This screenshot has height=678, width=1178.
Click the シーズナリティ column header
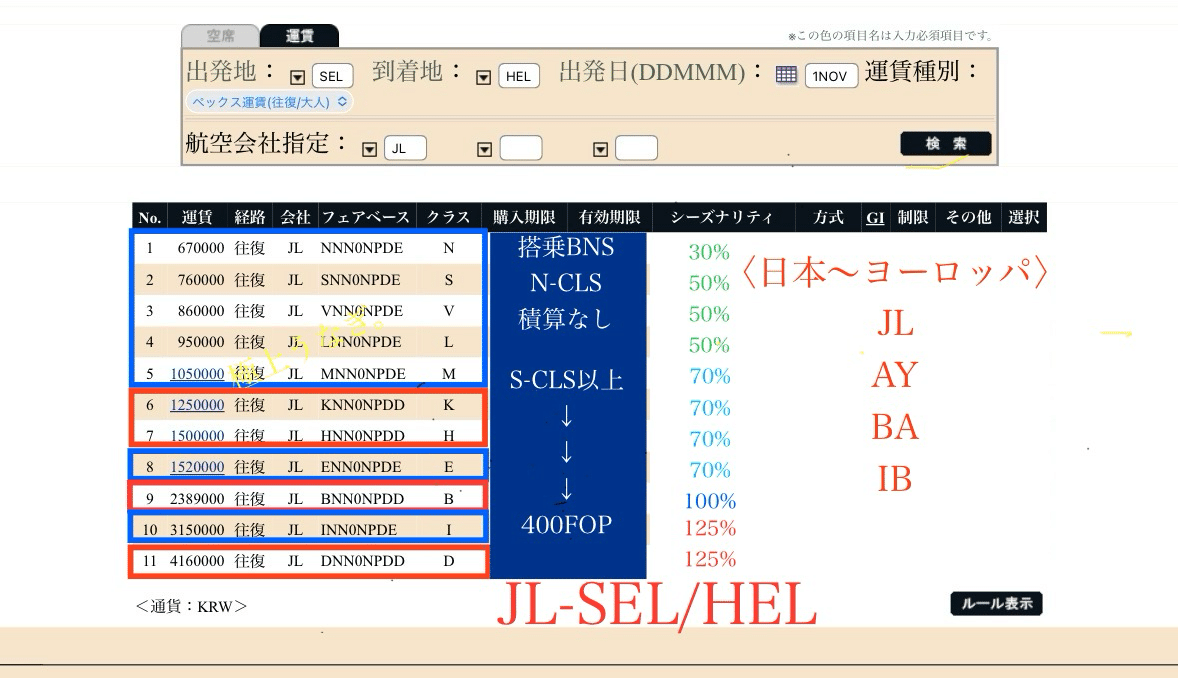[722, 217]
